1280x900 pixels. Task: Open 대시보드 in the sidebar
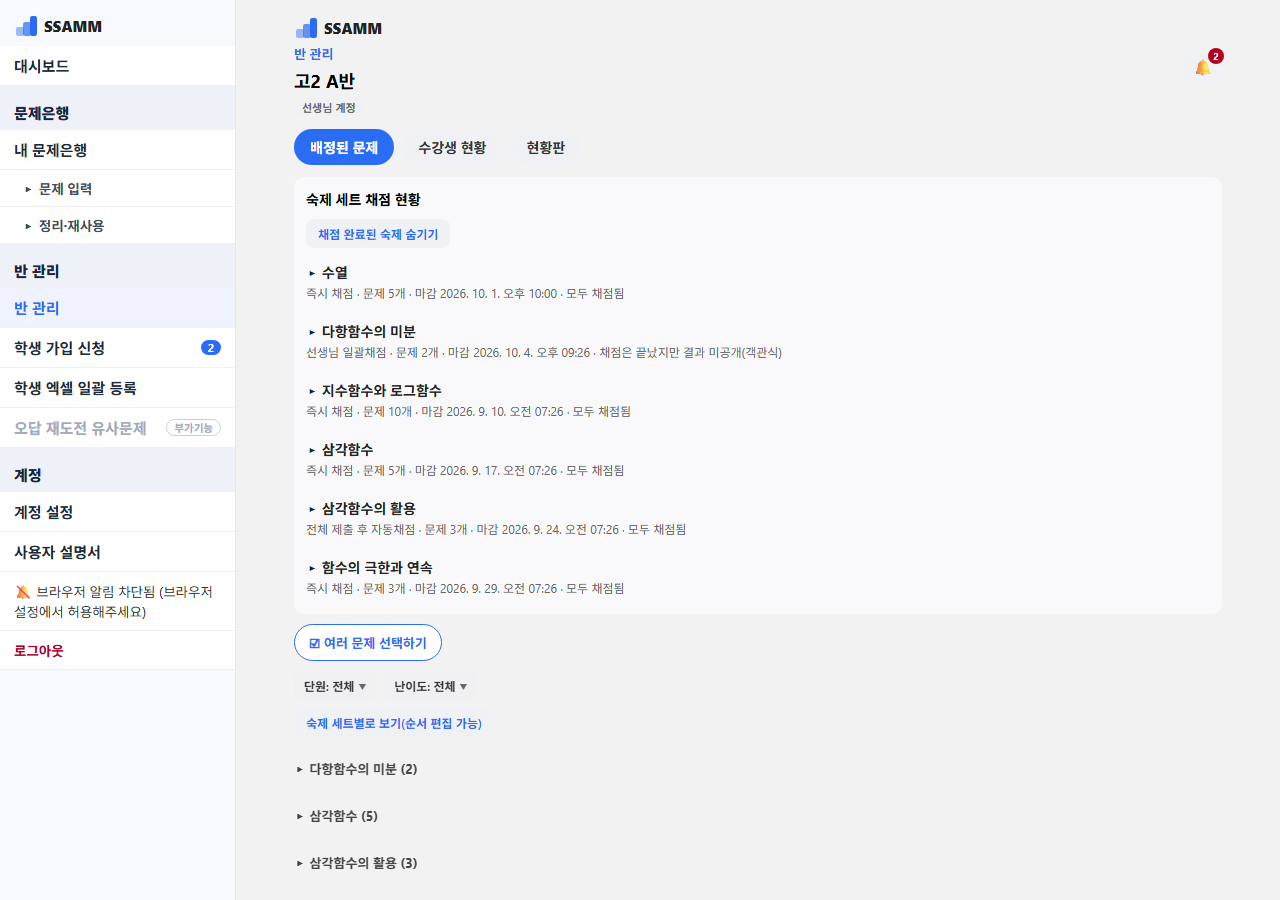[117, 66]
